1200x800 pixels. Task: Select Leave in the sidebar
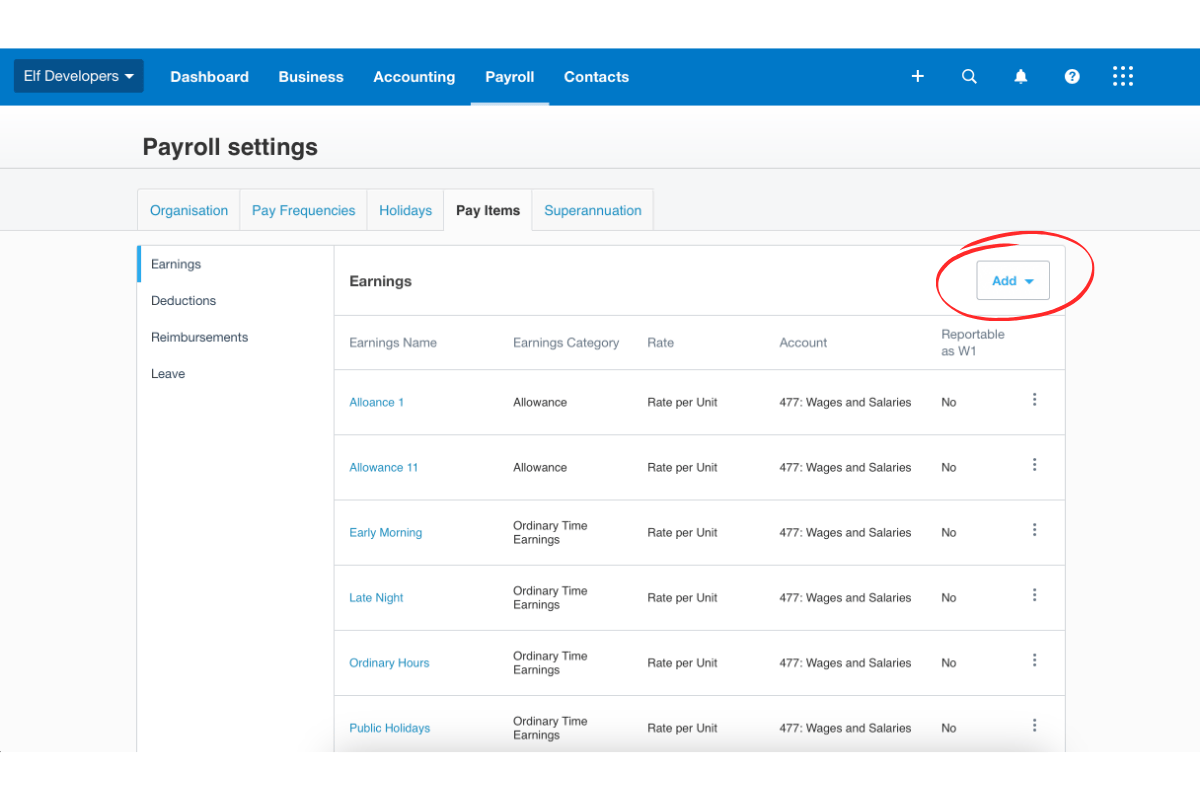167,373
